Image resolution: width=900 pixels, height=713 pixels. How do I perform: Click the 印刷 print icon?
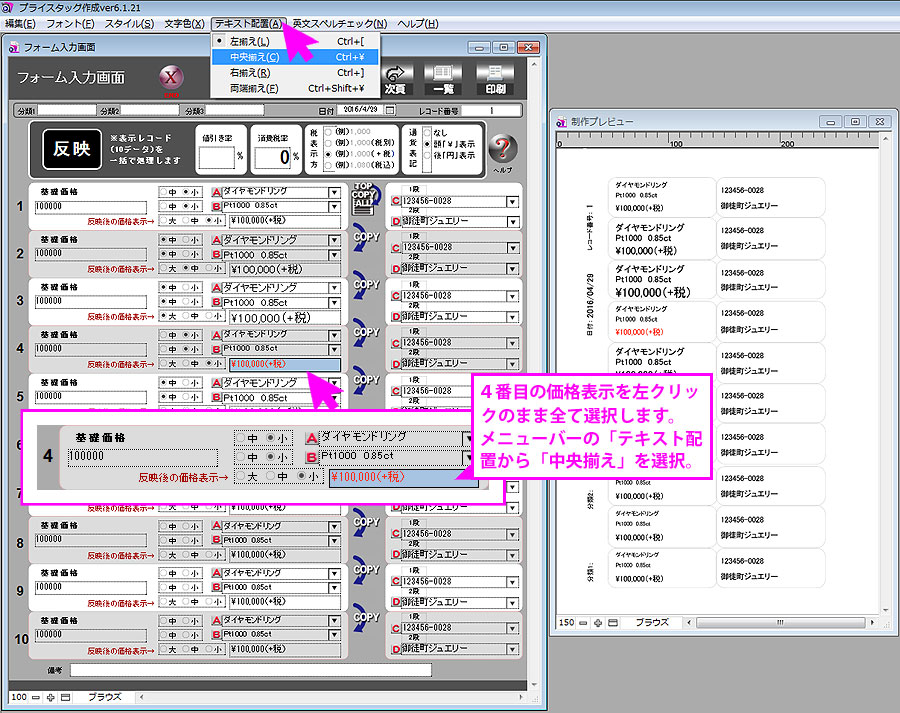(x=493, y=79)
